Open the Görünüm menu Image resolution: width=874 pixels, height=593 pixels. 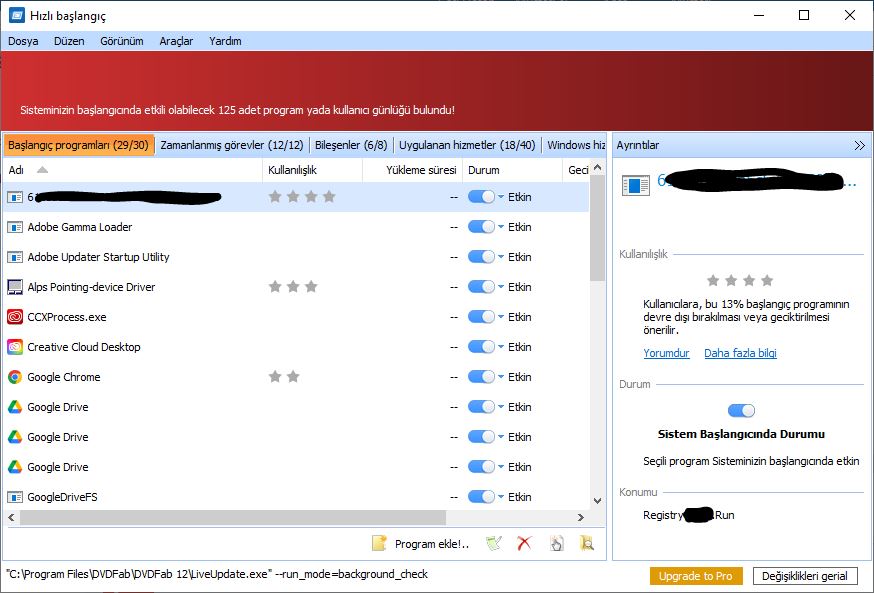click(122, 41)
